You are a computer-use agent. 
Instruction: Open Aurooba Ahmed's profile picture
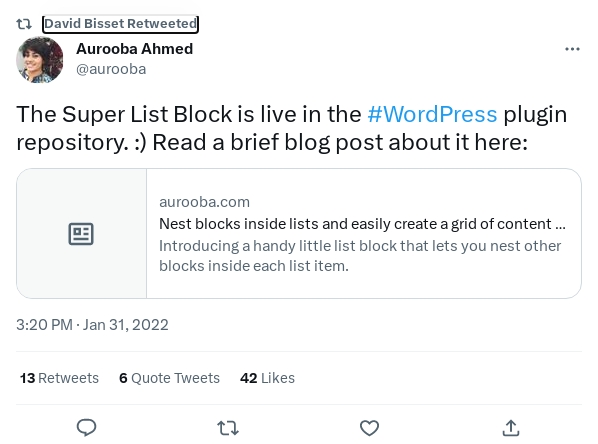tap(40, 60)
